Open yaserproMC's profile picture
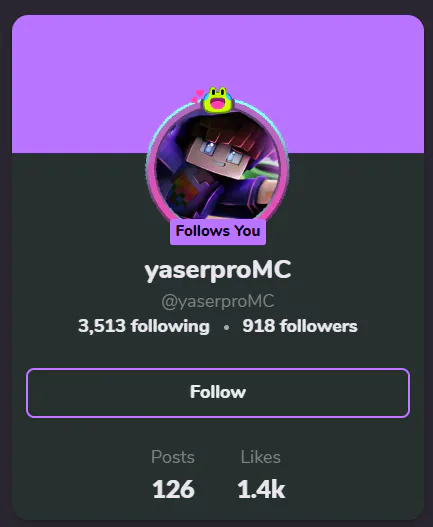 pos(218,166)
